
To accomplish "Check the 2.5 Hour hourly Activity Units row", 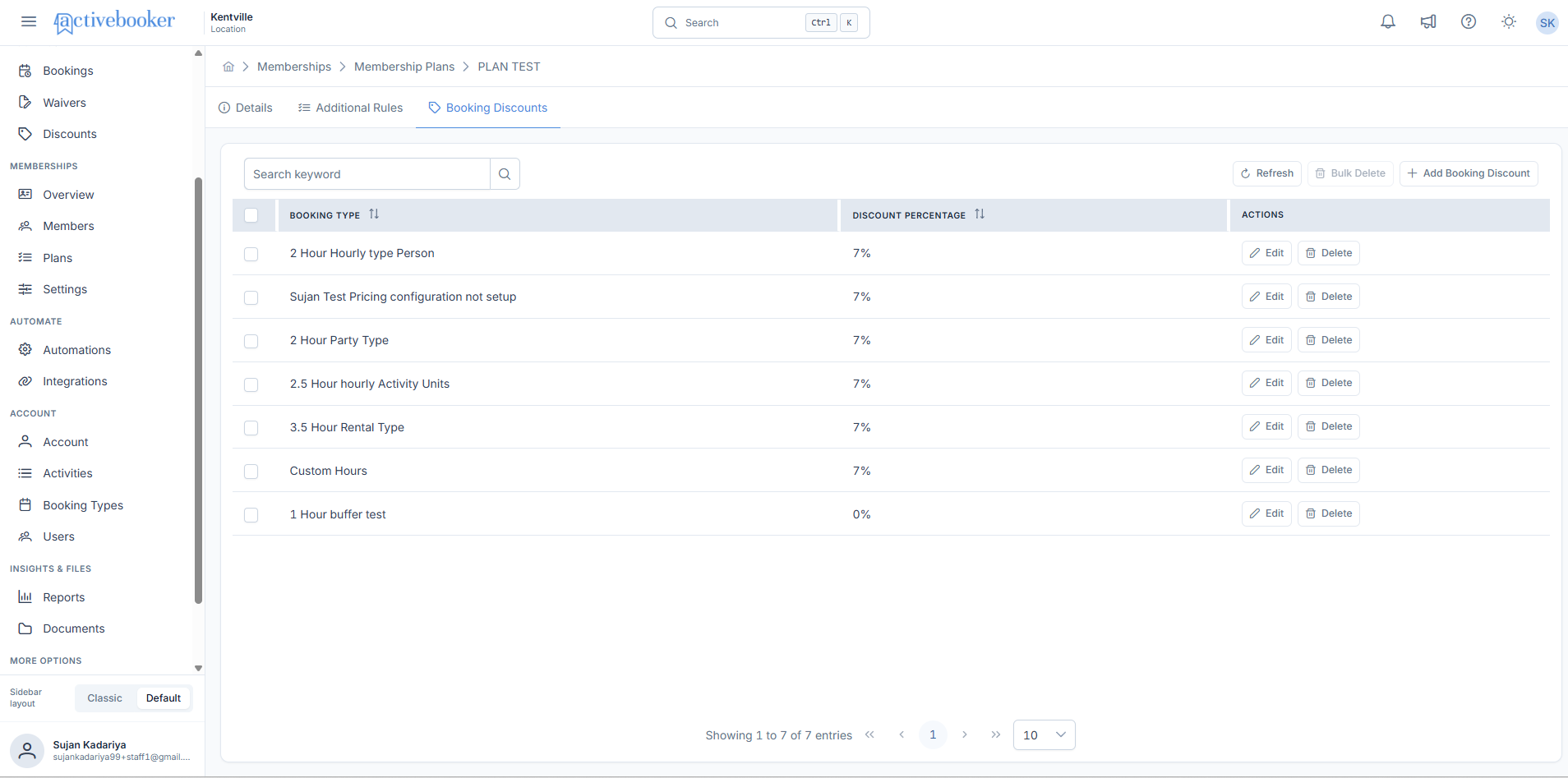I will 251,384.
